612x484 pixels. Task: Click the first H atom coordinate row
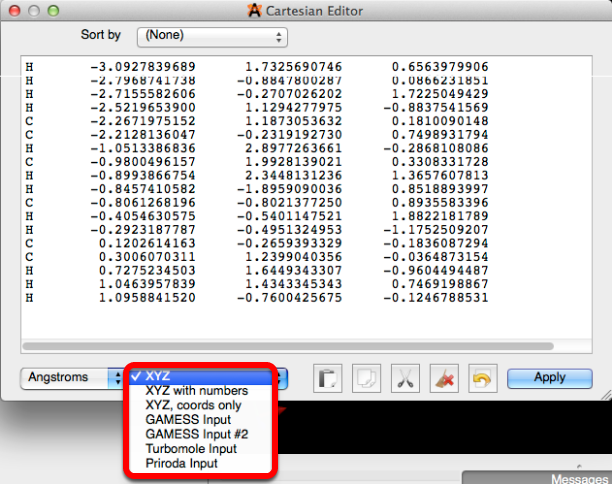tap(260, 66)
